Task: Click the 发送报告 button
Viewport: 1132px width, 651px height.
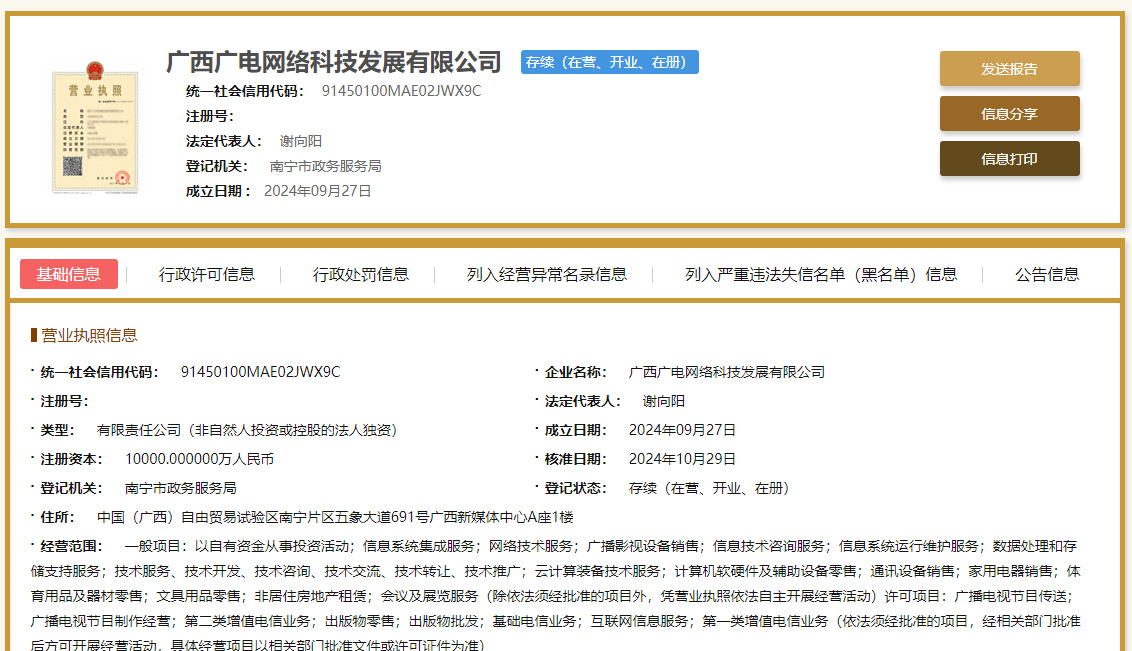Action: point(1009,69)
